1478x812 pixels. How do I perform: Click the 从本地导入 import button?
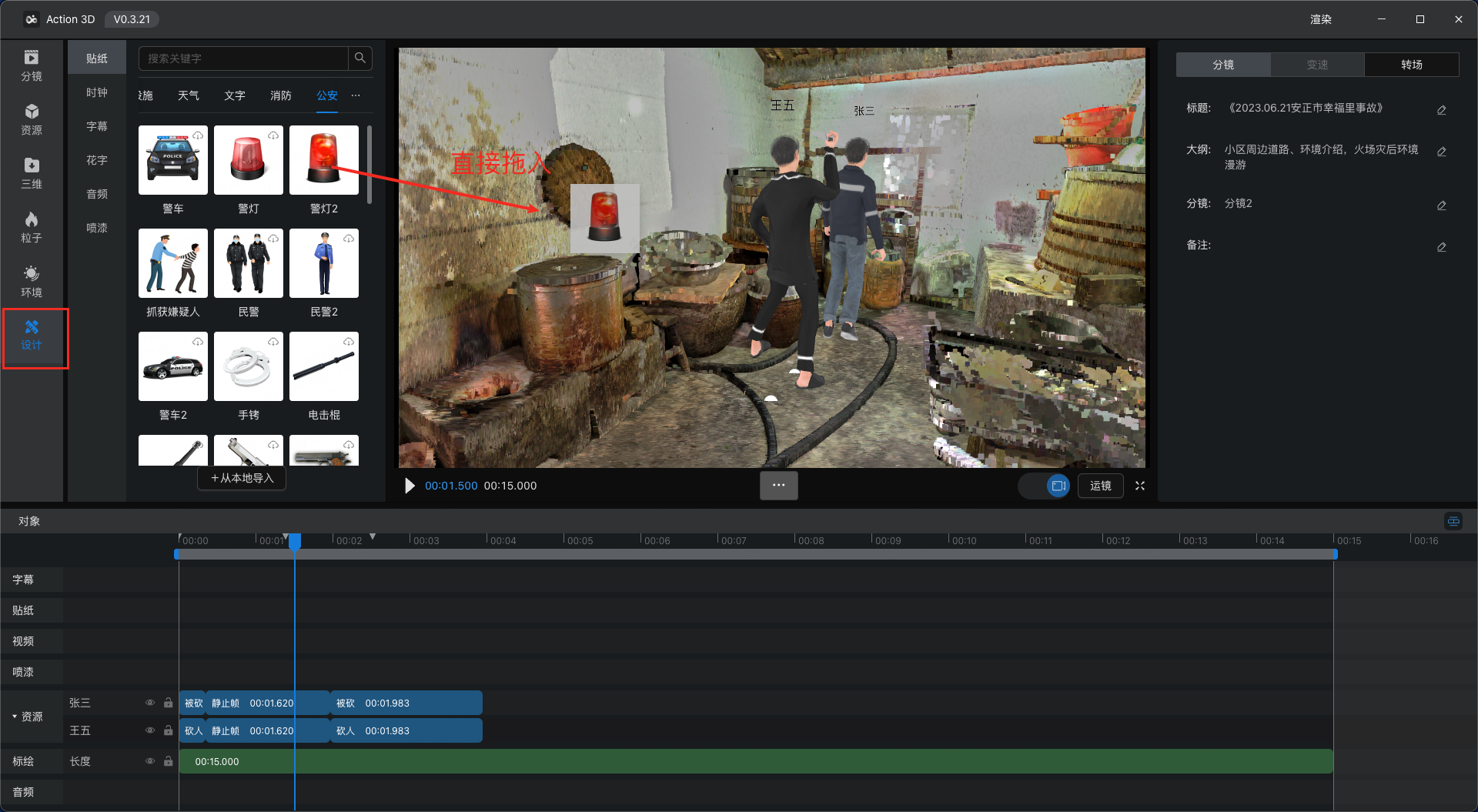(x=242, y=478)
